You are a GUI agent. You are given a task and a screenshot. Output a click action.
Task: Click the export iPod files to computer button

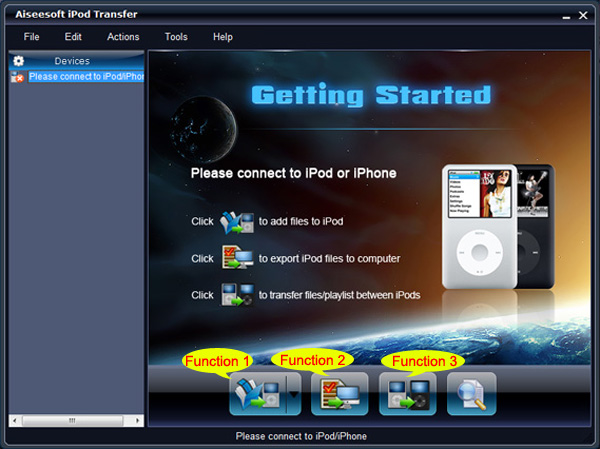coord(339,394)
